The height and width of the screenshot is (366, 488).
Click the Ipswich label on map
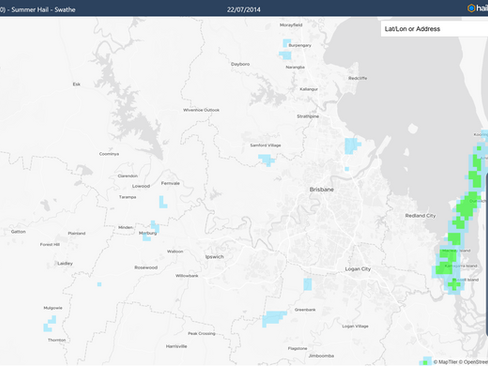(x=214, y=257)
